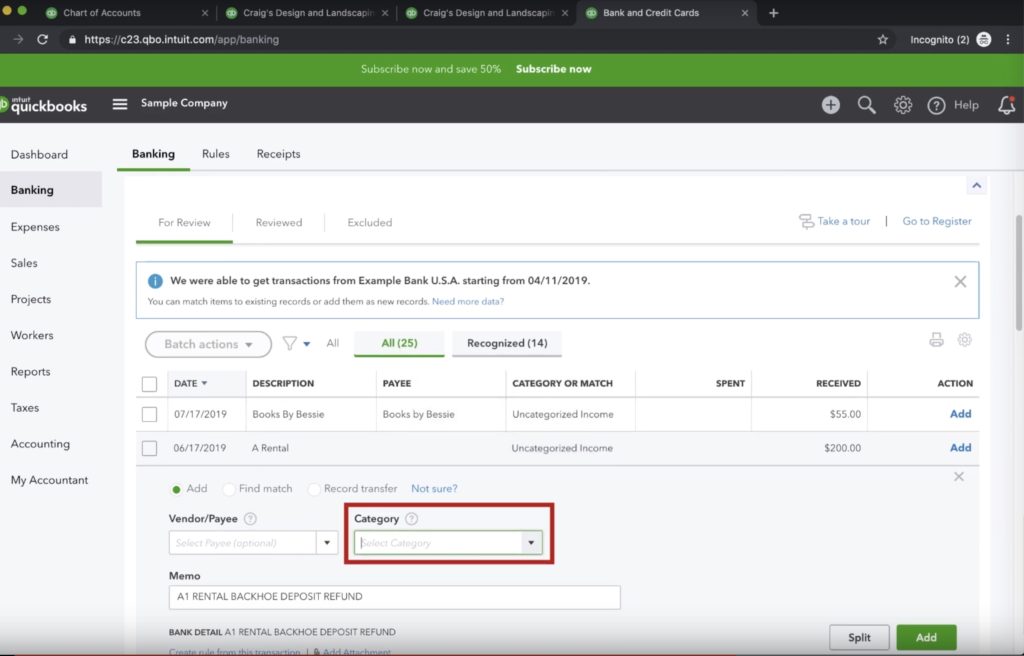Select the All (25) transactions tab

pyautogui.click(x=399, y=344)
